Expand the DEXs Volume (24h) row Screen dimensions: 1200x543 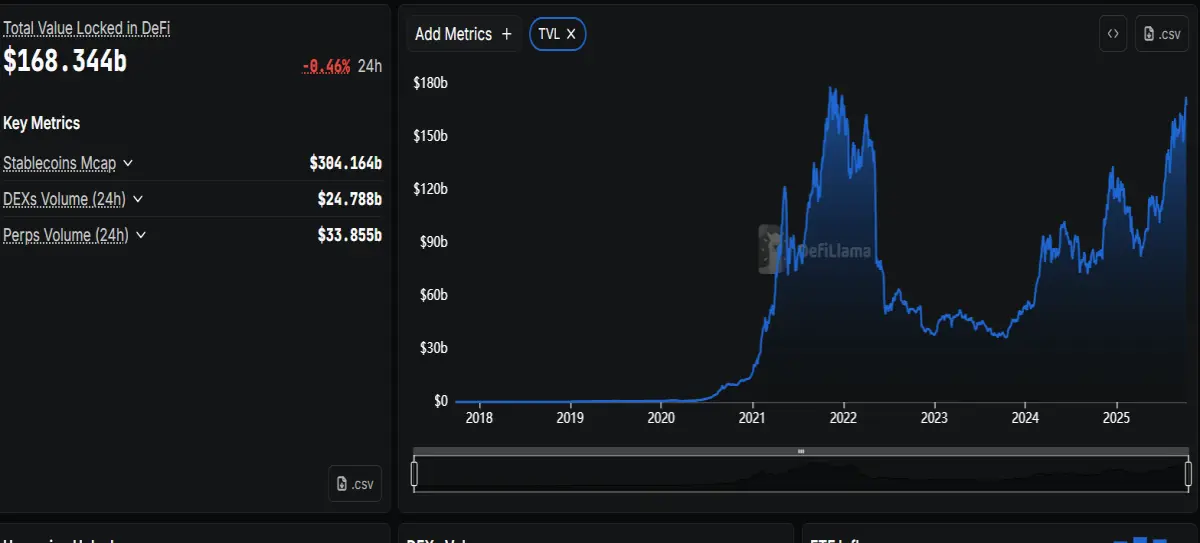tap(138, 199)
